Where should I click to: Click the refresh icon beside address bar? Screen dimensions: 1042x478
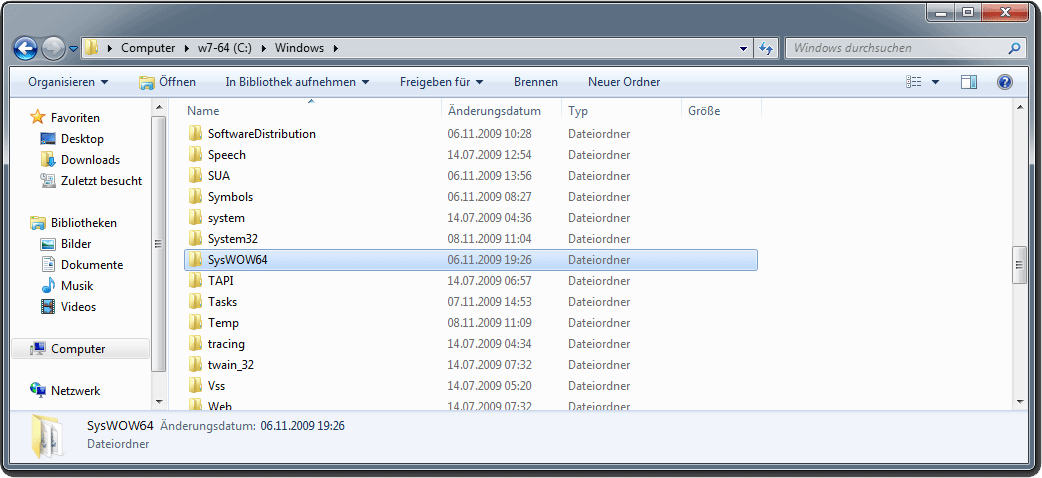click(767, 48)
